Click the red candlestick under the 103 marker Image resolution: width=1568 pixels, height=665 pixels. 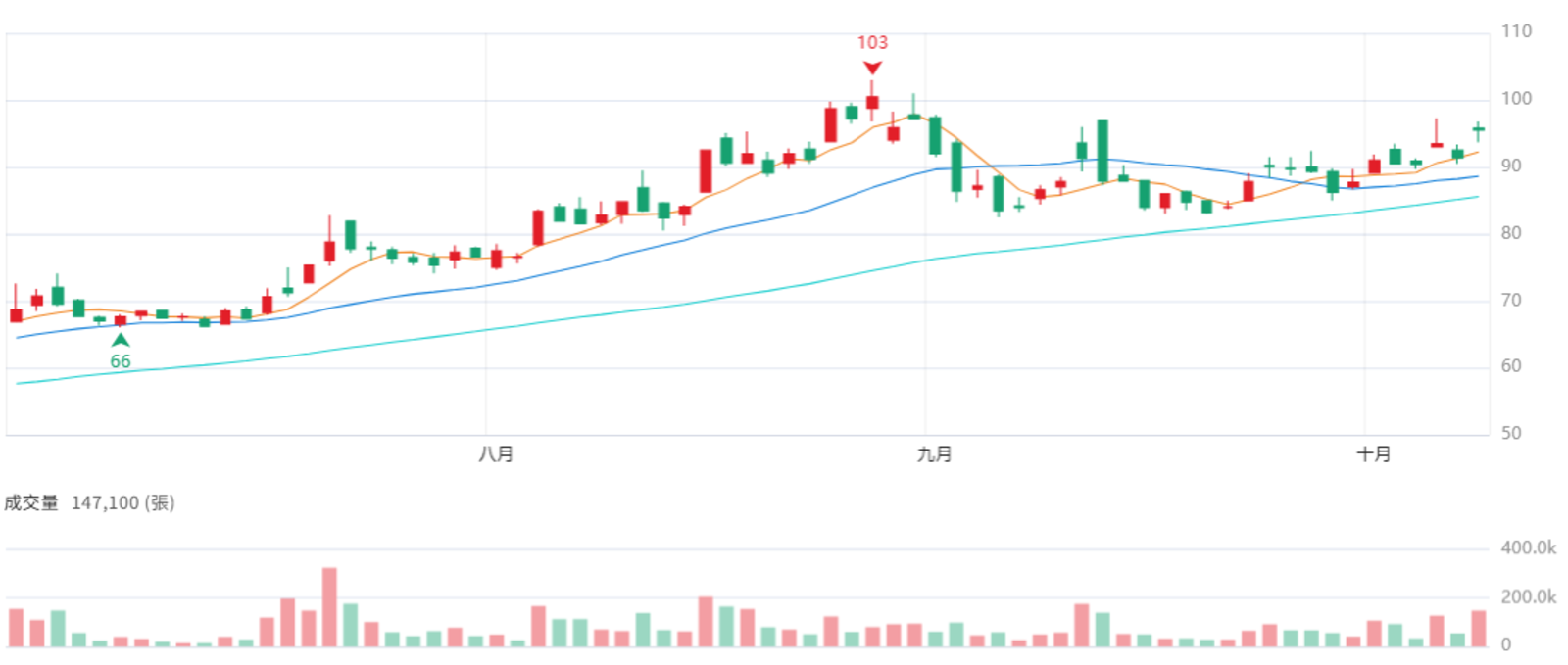point(872,101)
